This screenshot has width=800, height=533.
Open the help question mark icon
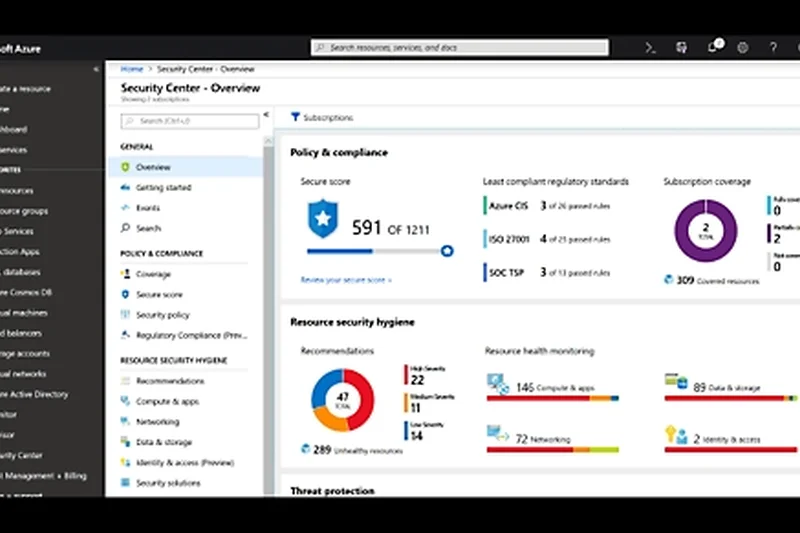[773, 48]
